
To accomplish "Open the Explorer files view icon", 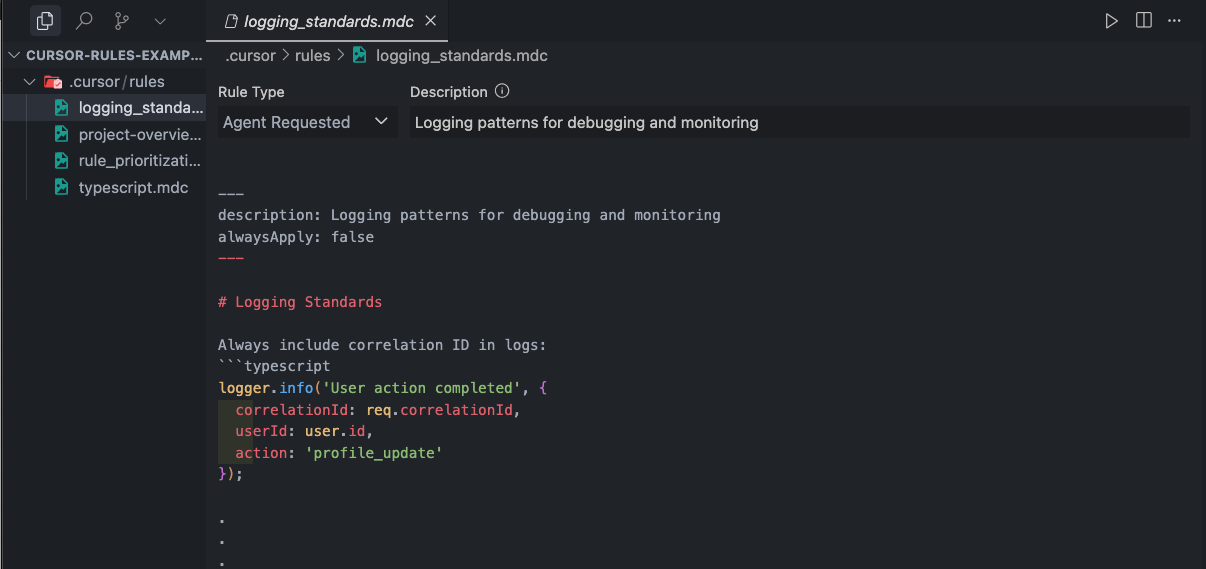I will coord(45,21).
